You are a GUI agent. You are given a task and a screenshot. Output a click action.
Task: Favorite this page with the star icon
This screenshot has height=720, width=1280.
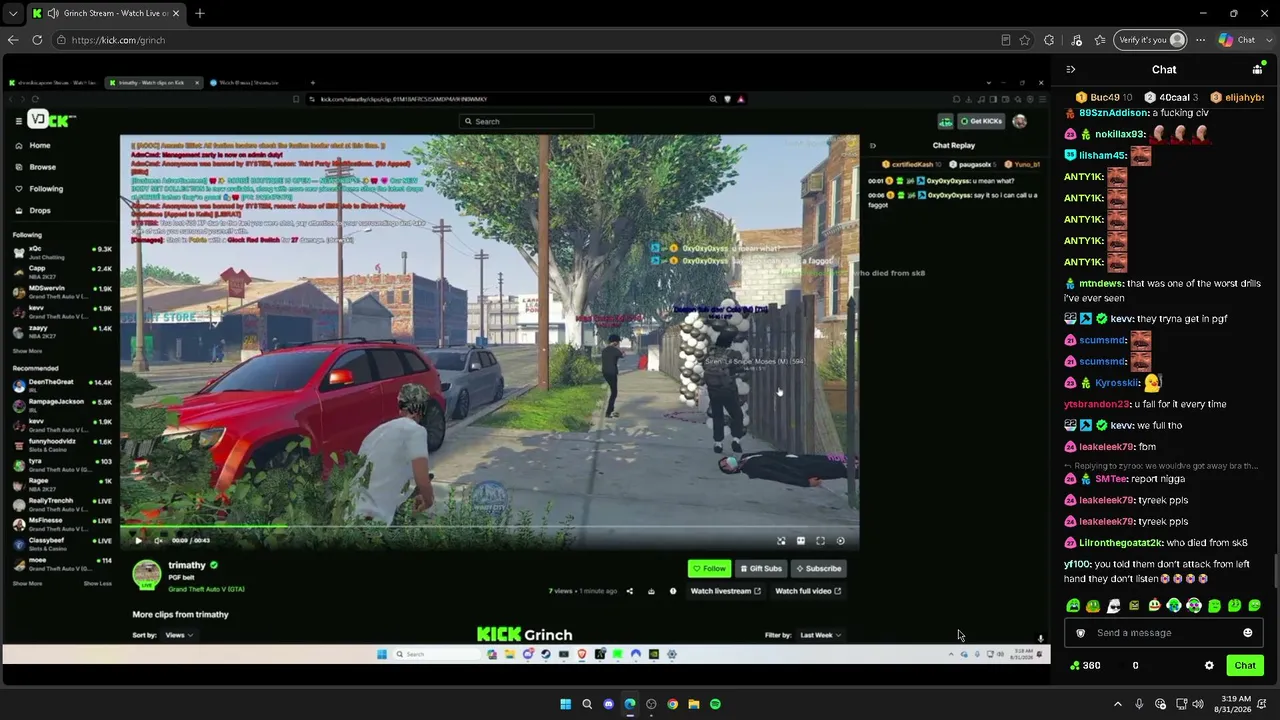click(x=1025, y=40)
